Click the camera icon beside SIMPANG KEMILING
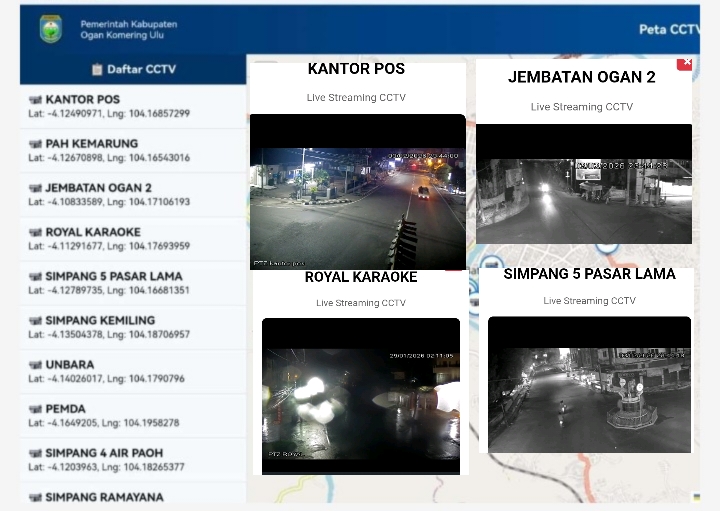Viewport: 720px width, 511px height. pyautogui.click(x=36, y=321)
